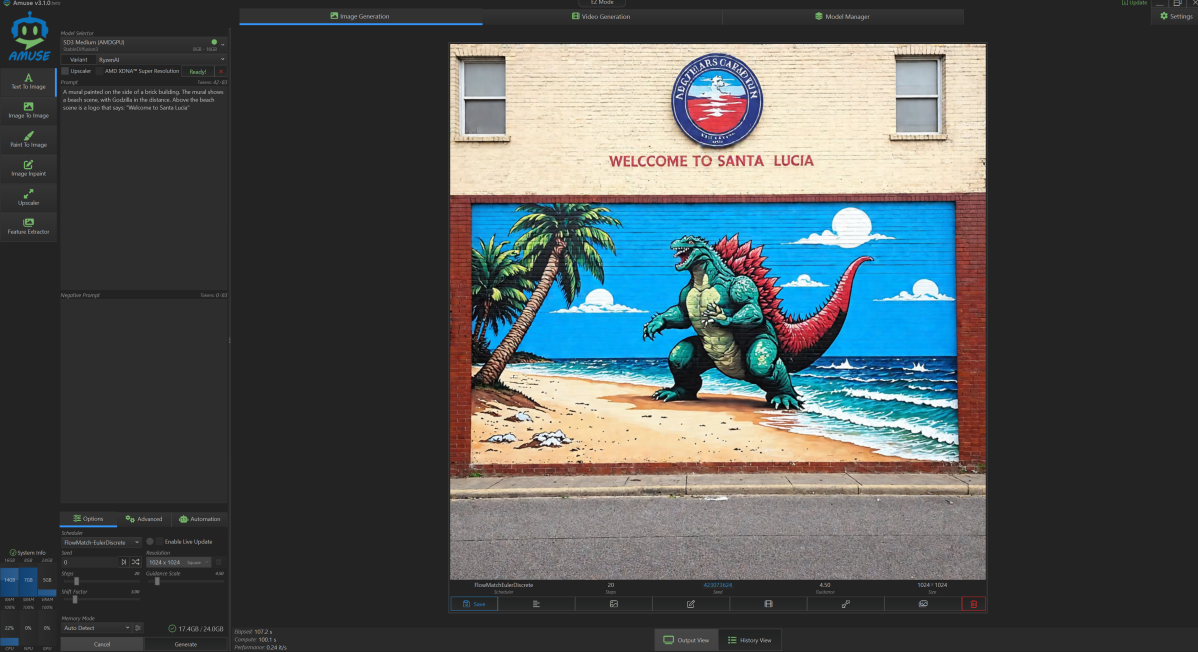1198x652 pixels.
Task: Open the Auto Detect memory mode dropdown
Action: (x=96, y=628)
